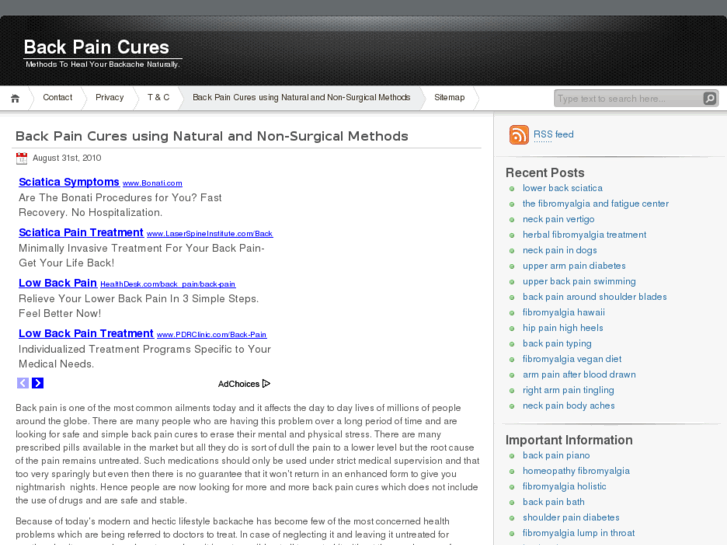Screen dimensions: 727x545
Task: Open the fibromyalgia hawaii post
Action: tap(564, 313)
